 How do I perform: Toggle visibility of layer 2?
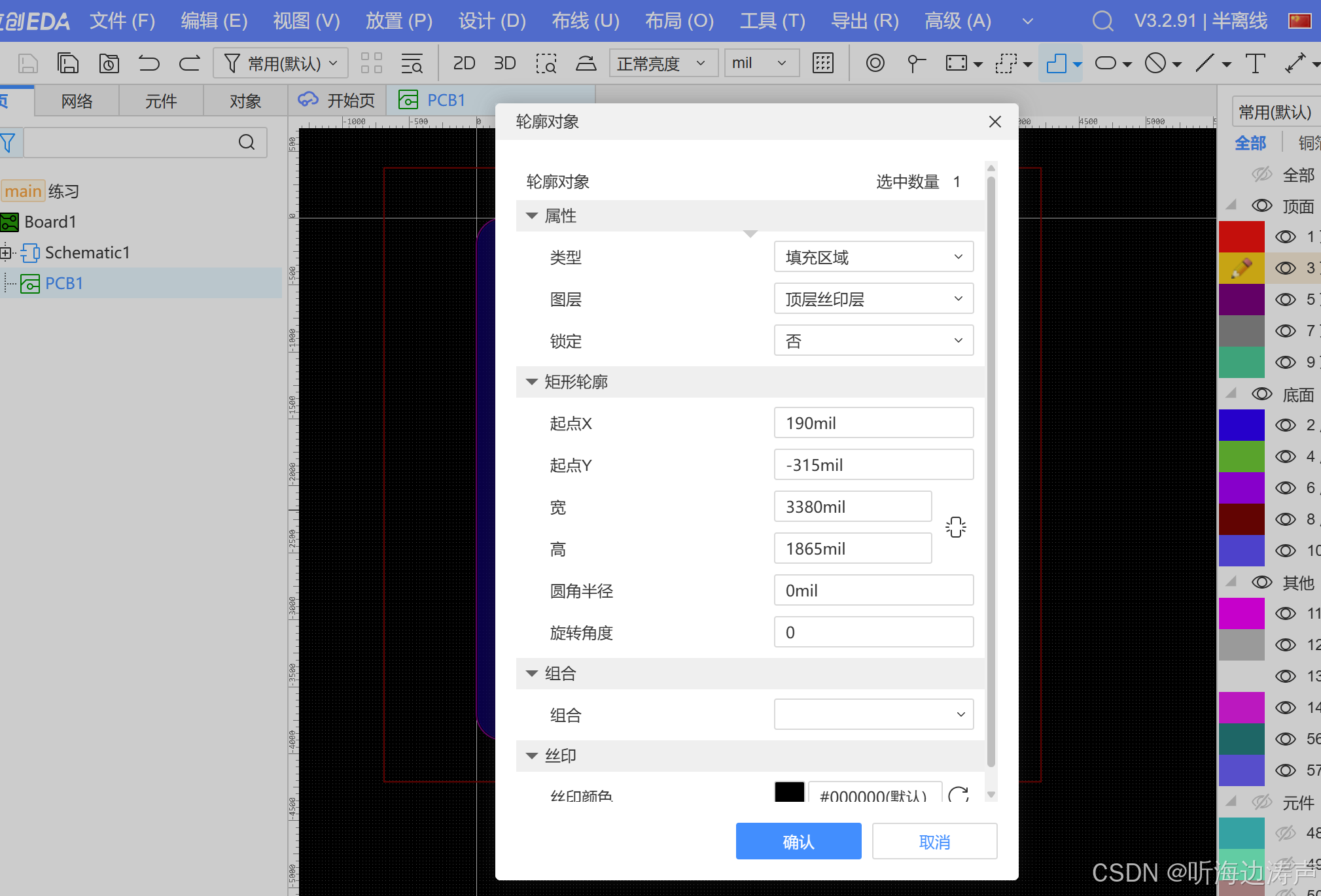click(x=1286, y=425)
